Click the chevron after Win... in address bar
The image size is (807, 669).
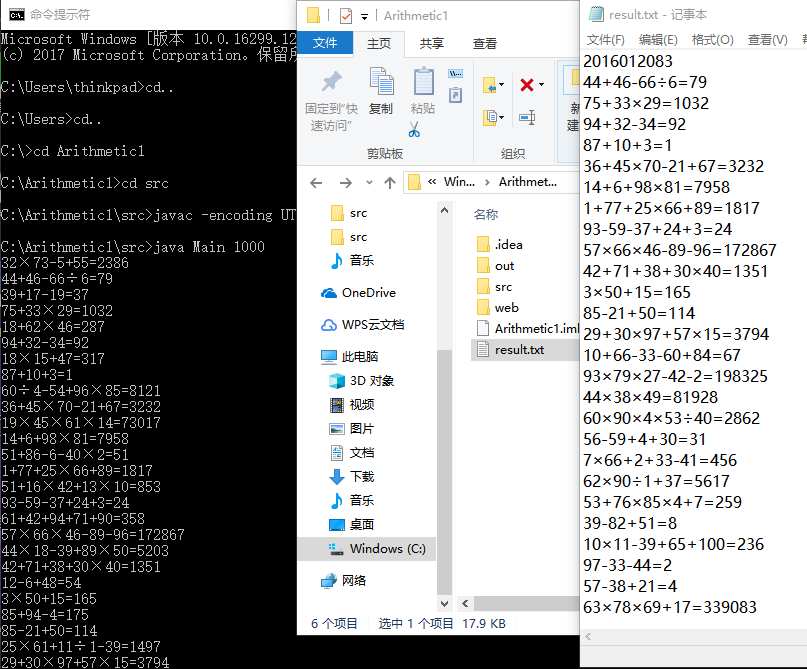(487, 182)
